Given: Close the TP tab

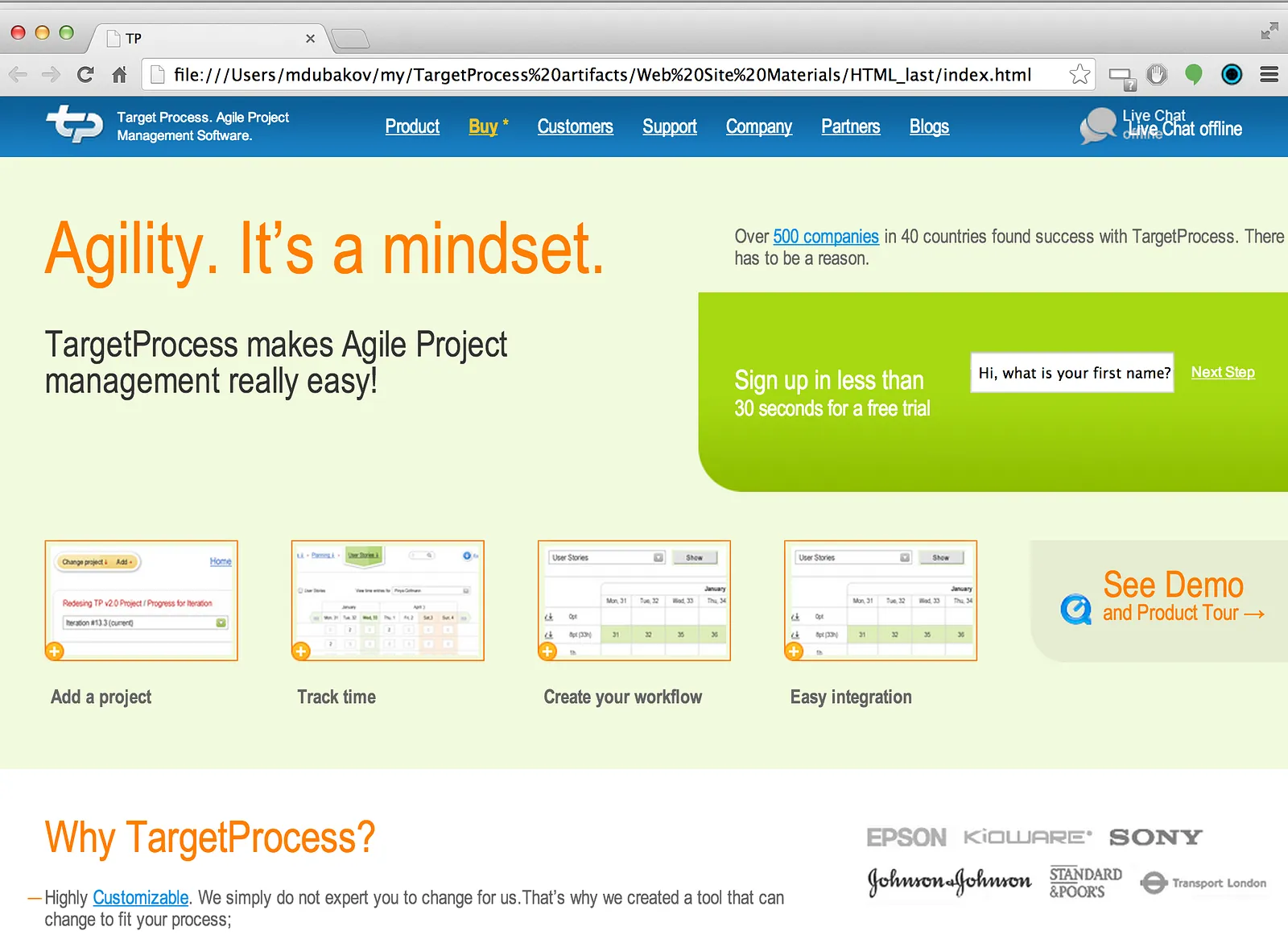Looking at the screenshot, I should [x=310, y=39].
